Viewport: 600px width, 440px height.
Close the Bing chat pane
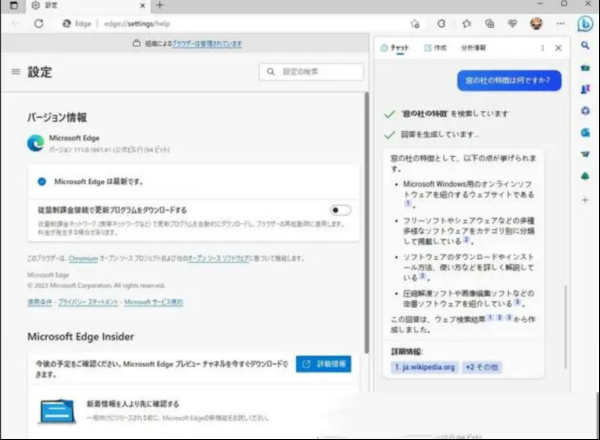point(558,48)
